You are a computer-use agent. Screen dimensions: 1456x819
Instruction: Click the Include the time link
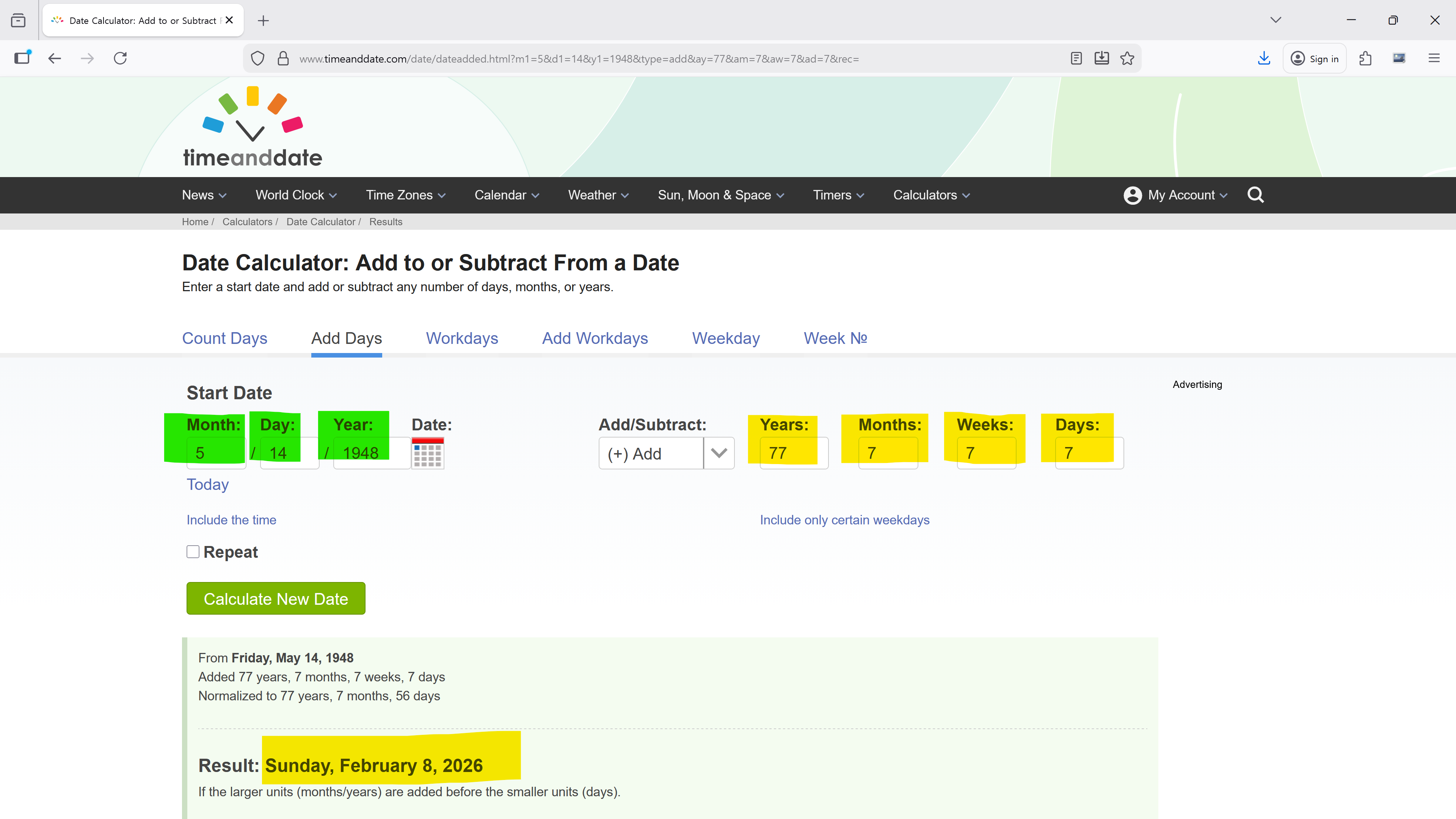coord(231,520)
